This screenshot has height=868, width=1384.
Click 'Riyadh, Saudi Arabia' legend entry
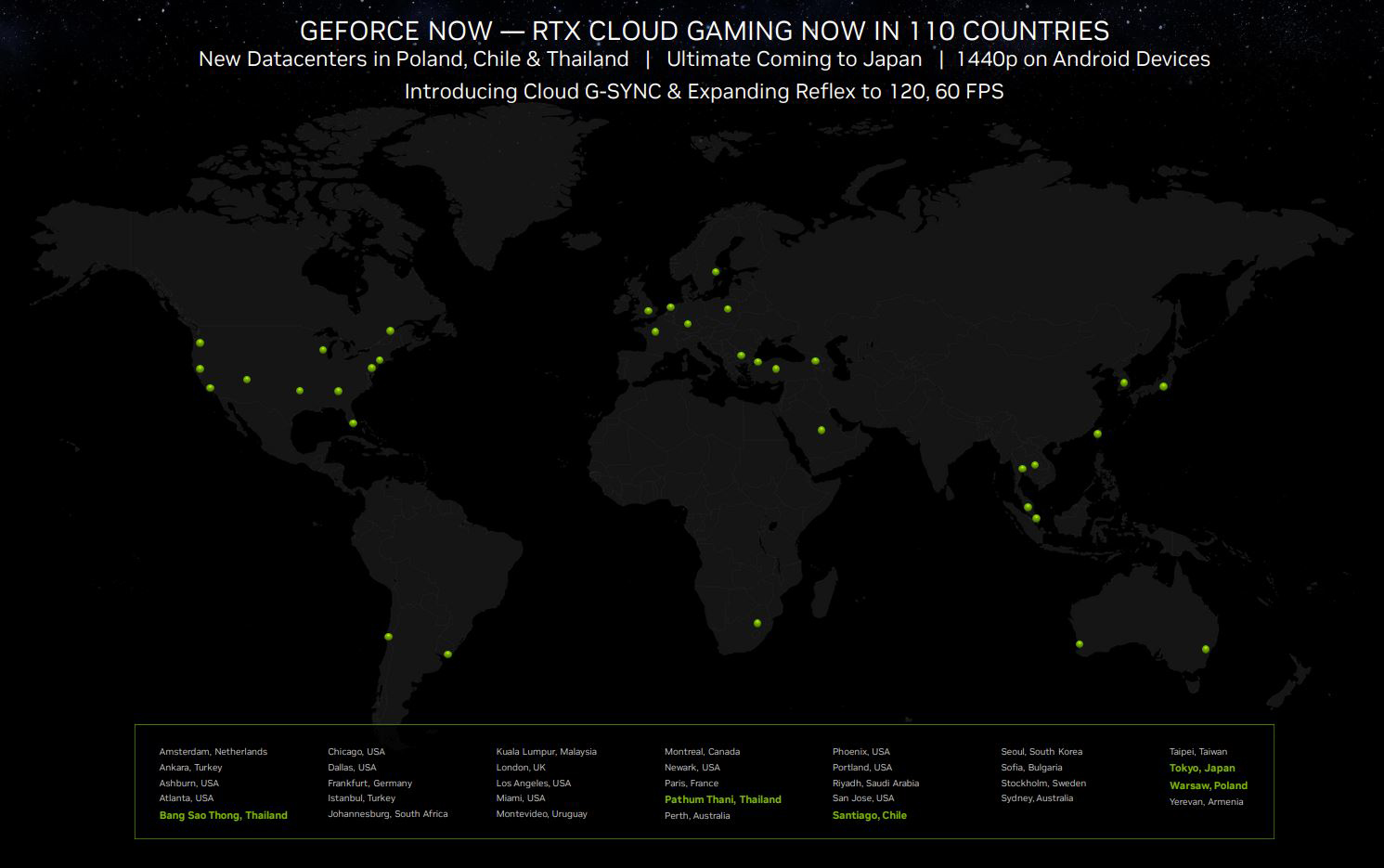coord(876,784)
